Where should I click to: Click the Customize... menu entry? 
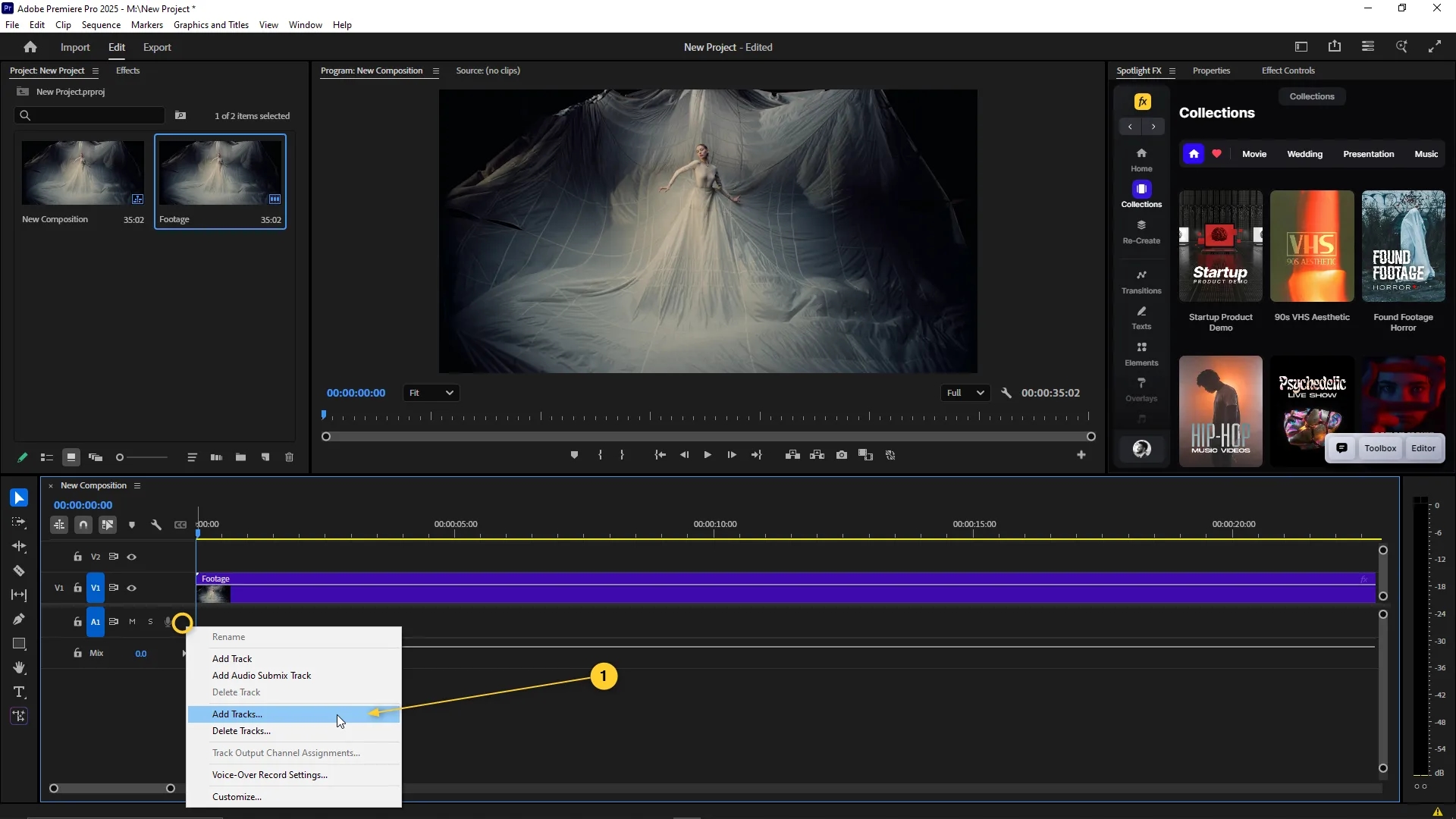[x=294, y=797]
